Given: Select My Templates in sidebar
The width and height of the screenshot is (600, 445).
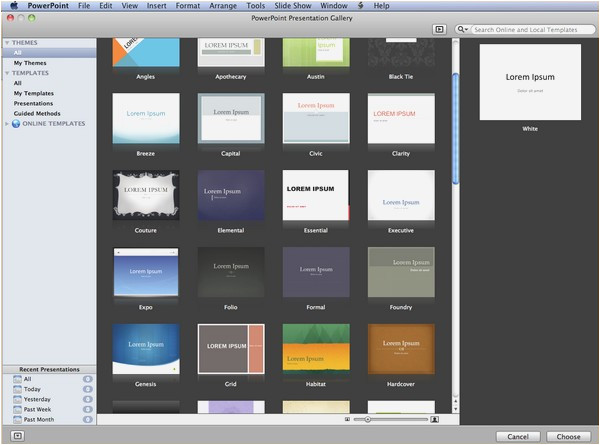Looking at the screenshot, I should coord(49,93).
